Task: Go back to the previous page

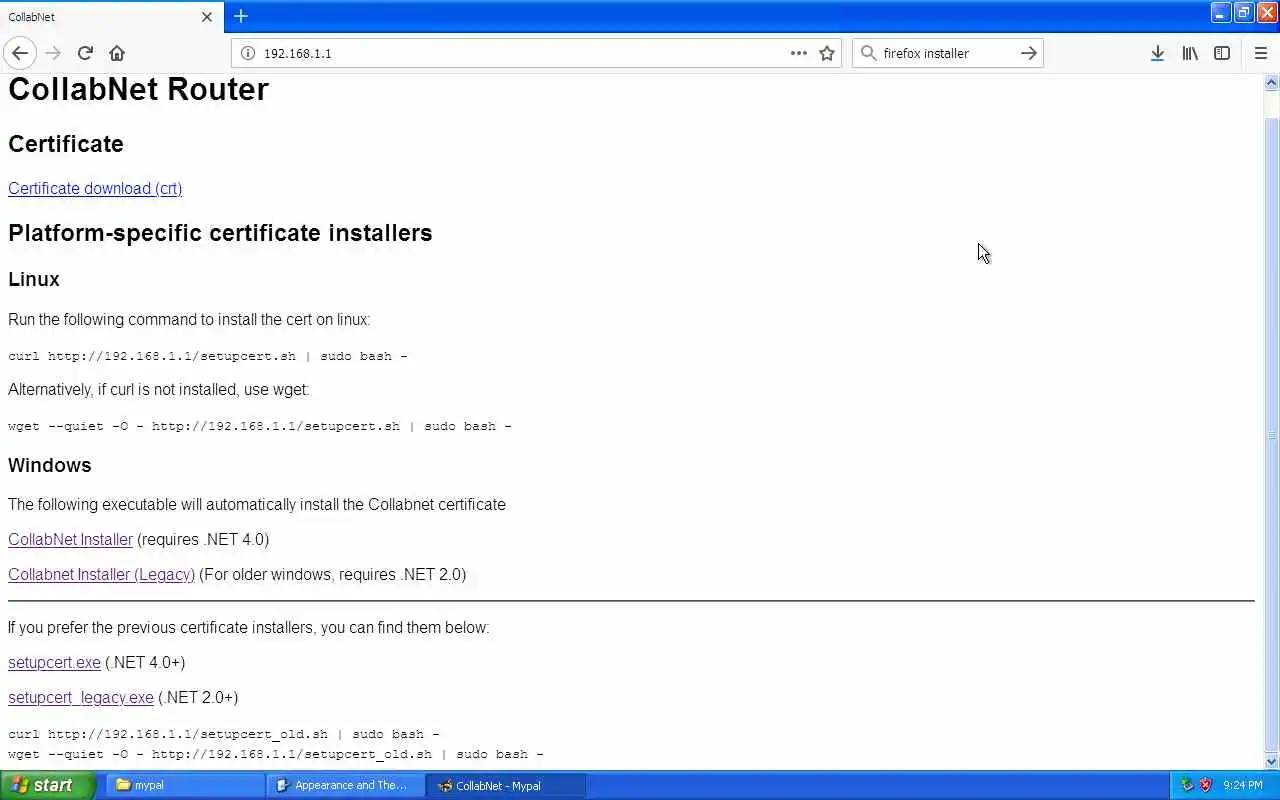Action: [x=20, y=53]
